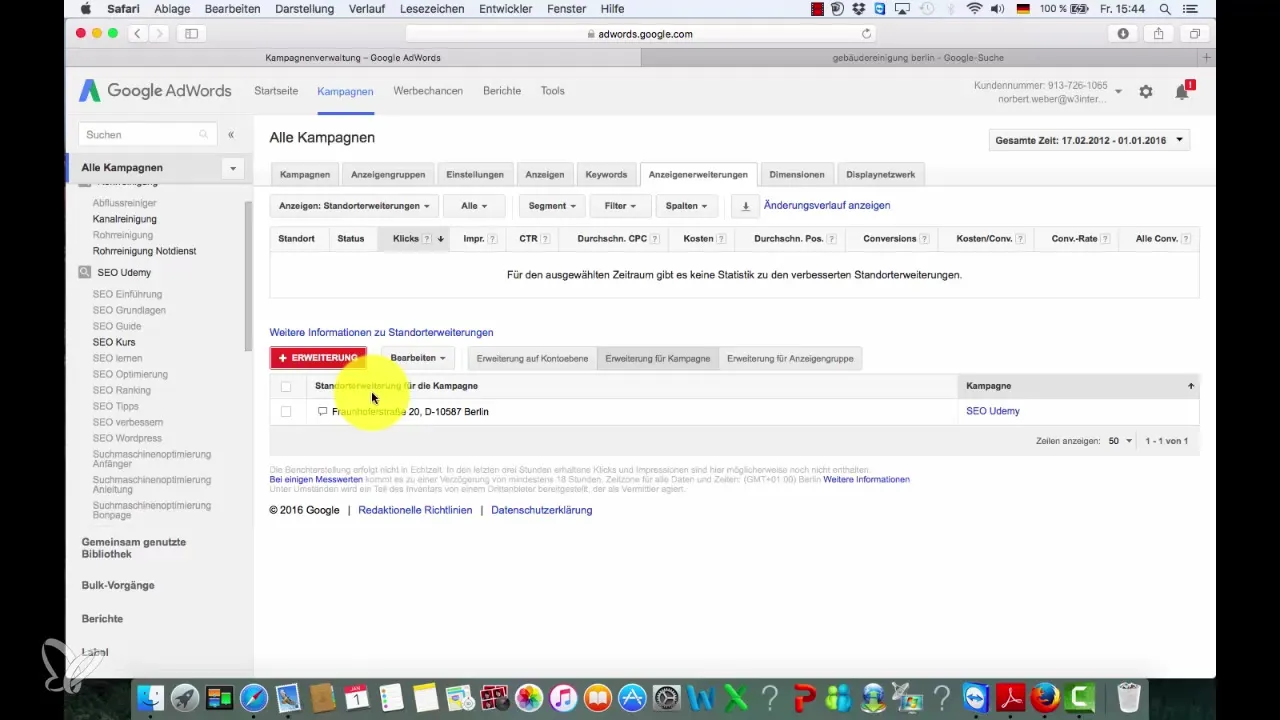Switch to the Anzeigengruppen tab

[388, 174]
